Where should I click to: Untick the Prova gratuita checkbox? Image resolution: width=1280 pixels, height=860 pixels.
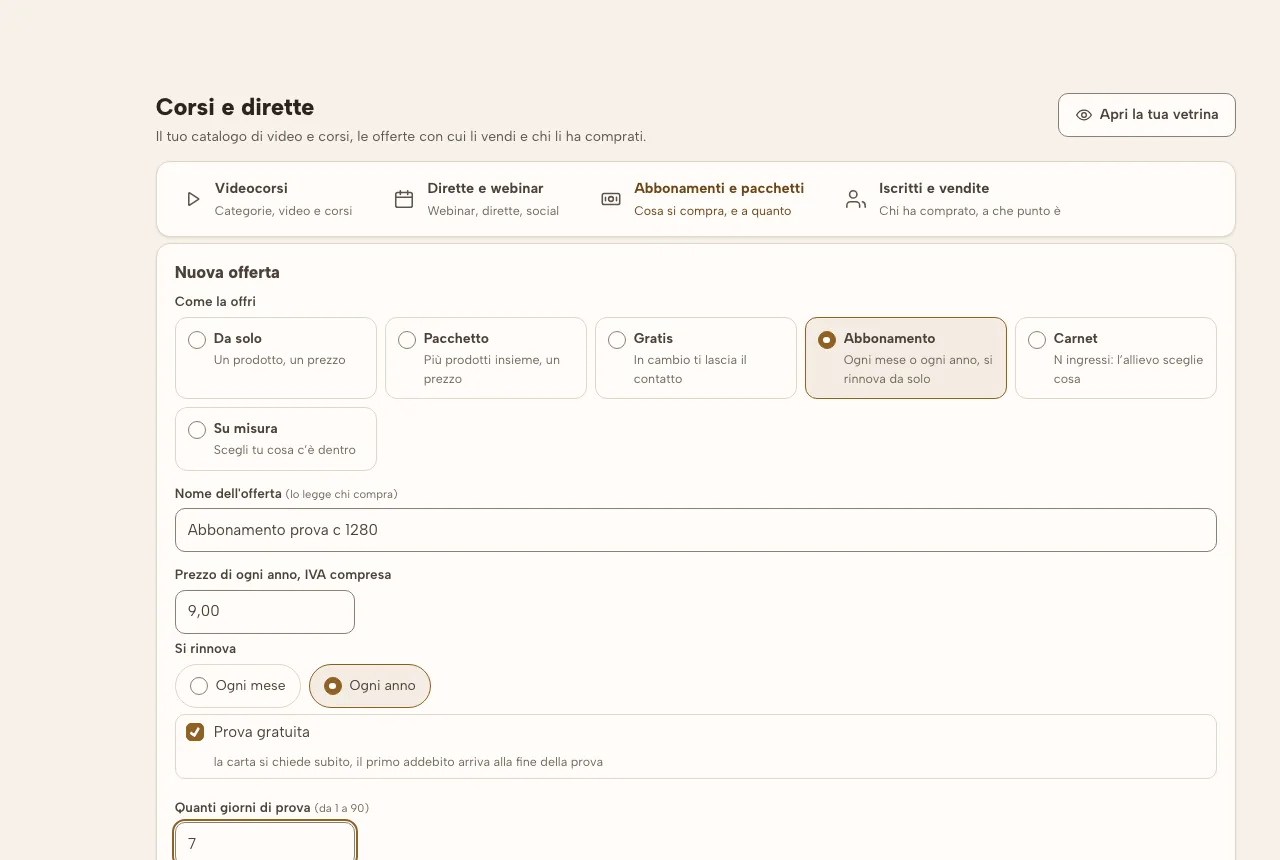(195, 732)
